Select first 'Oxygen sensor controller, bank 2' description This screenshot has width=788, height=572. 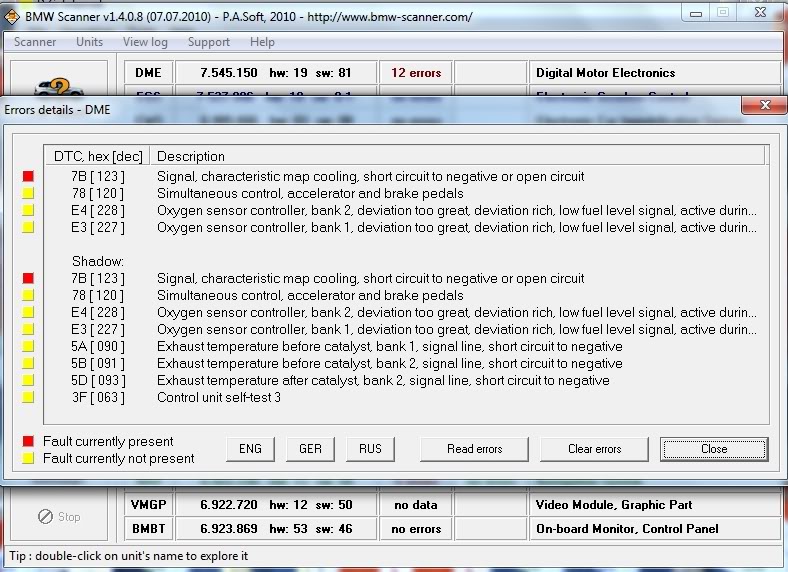point(456,211)
